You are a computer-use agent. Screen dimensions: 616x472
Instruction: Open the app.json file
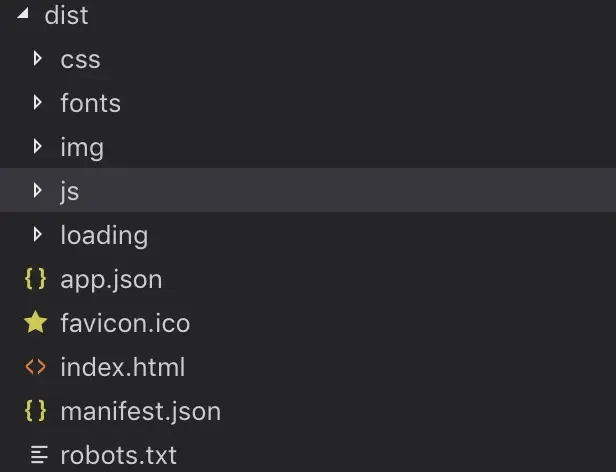click(111, 280)
